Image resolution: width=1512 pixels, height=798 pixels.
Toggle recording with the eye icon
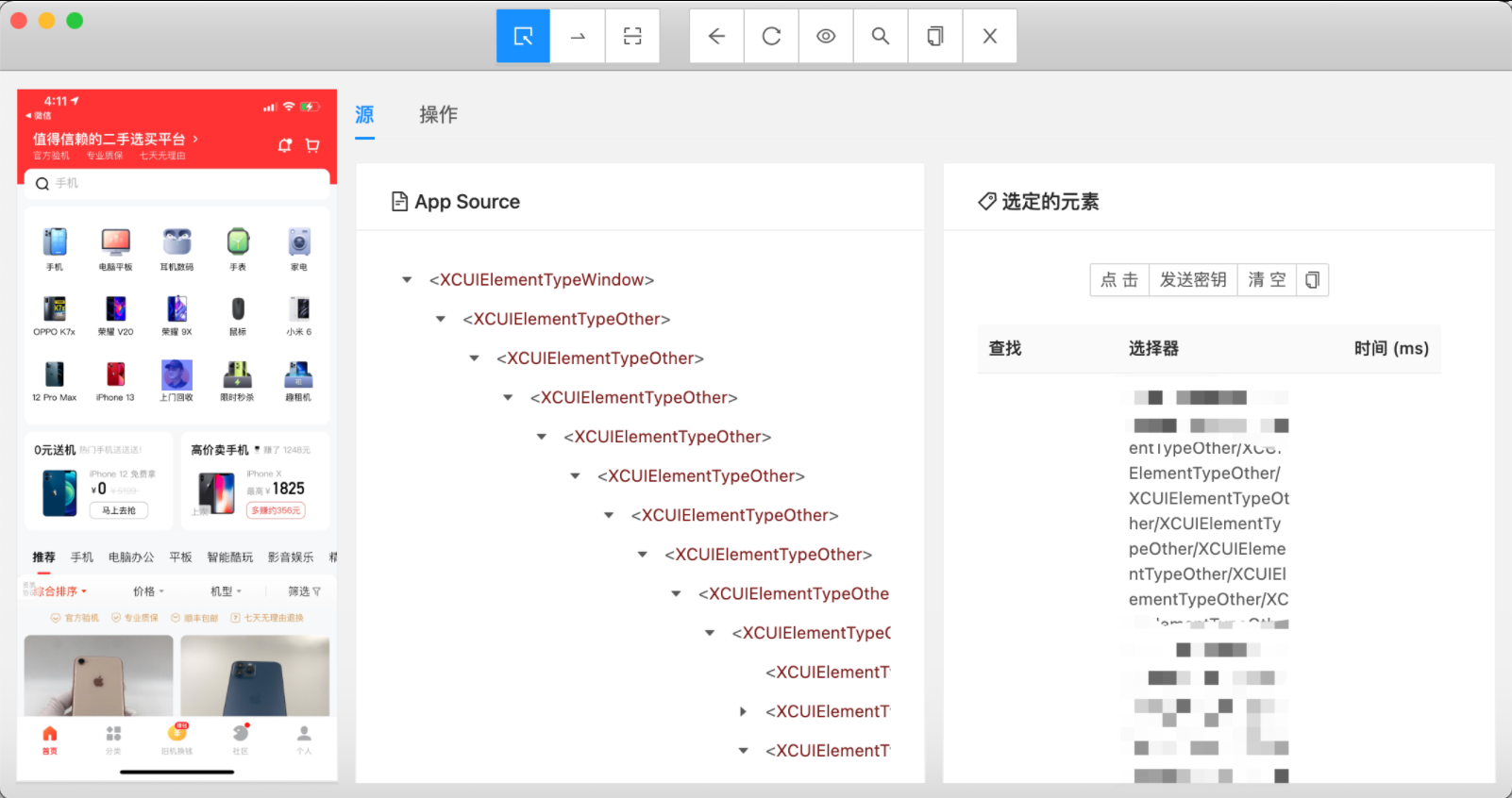(x=826, y=36)
